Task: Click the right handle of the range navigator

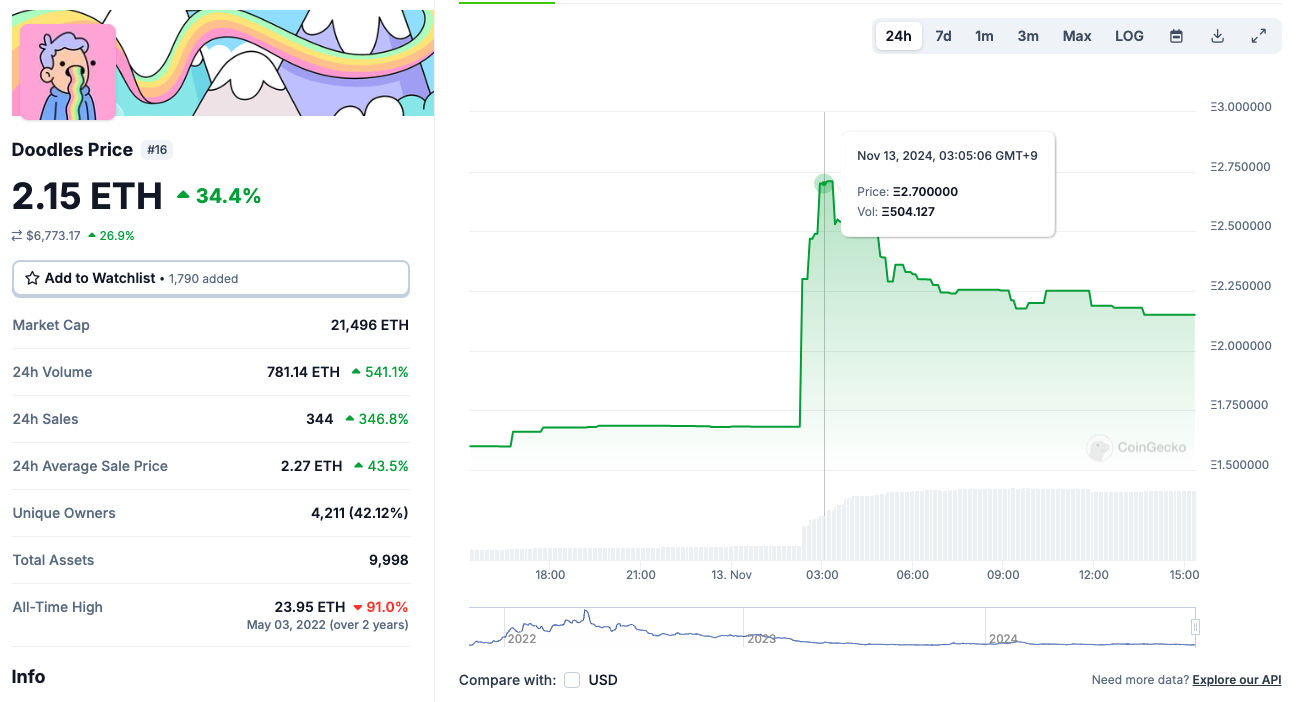Action: [x=1195, y=627]
